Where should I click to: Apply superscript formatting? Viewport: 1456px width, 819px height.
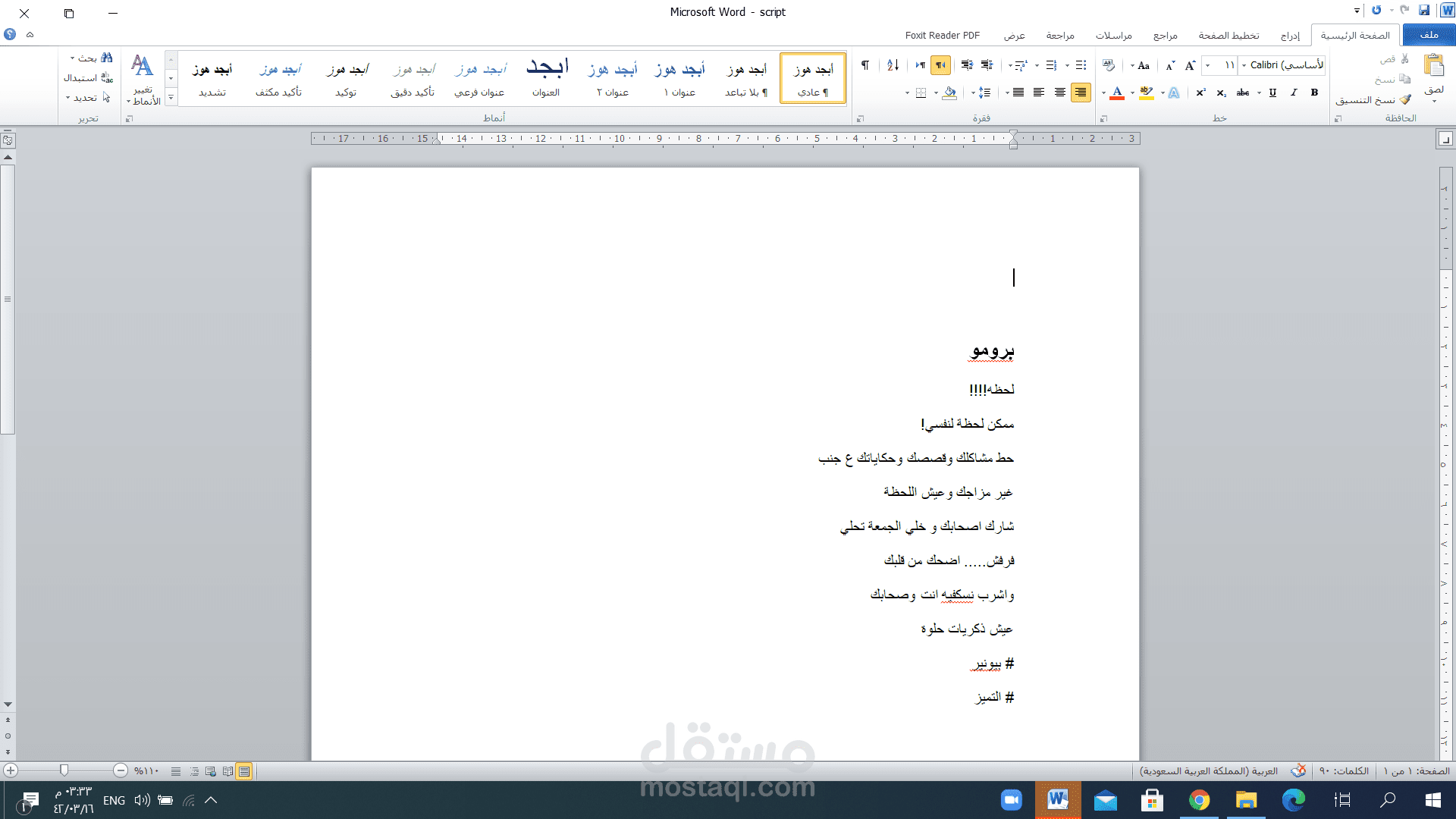point(1201,93)
